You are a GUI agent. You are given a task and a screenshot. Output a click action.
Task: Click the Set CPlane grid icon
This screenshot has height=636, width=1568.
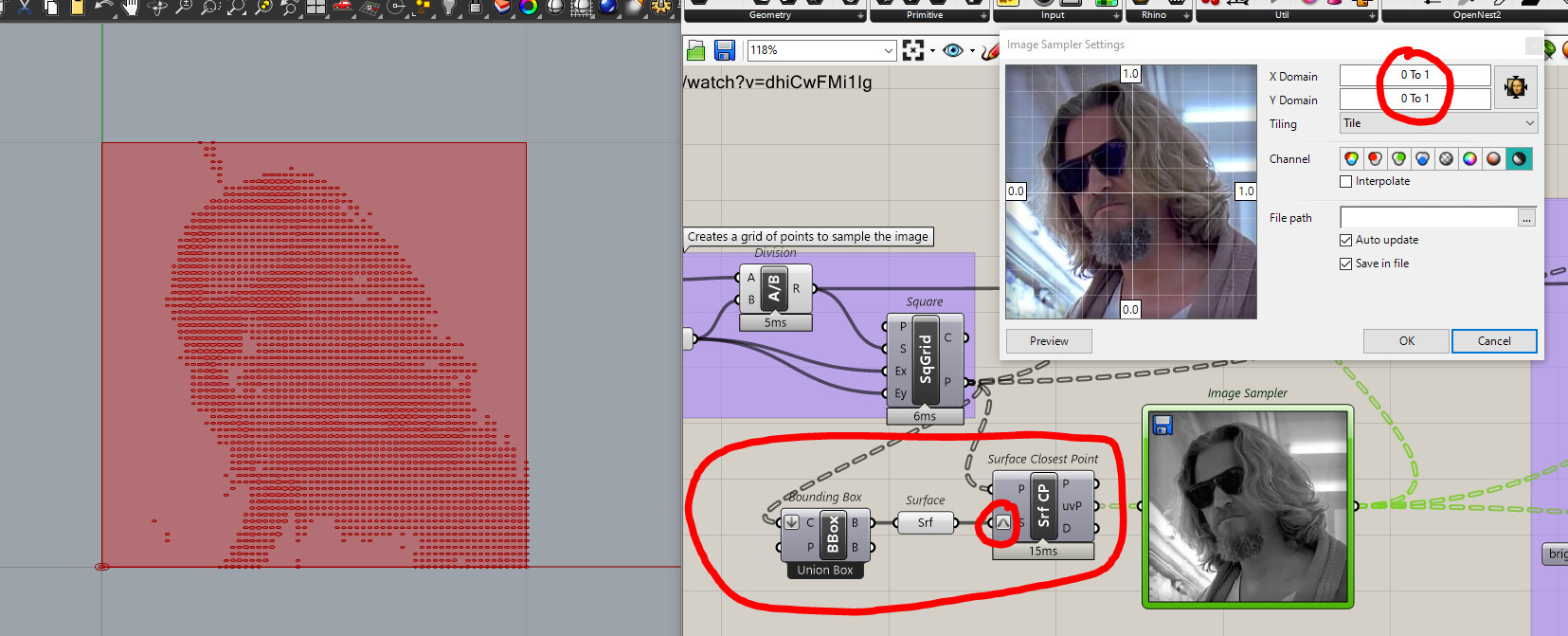point(370,6)
